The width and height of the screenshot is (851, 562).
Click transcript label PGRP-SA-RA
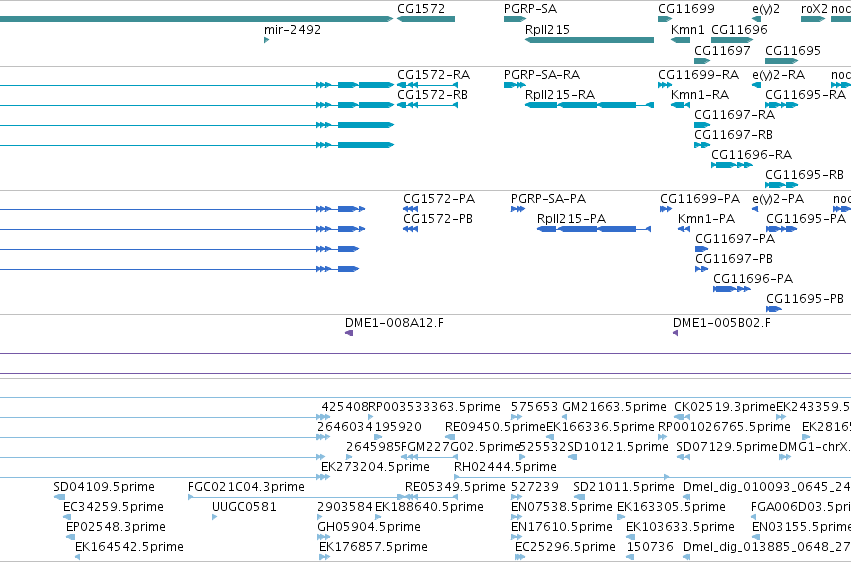click(x=542, y=75)
